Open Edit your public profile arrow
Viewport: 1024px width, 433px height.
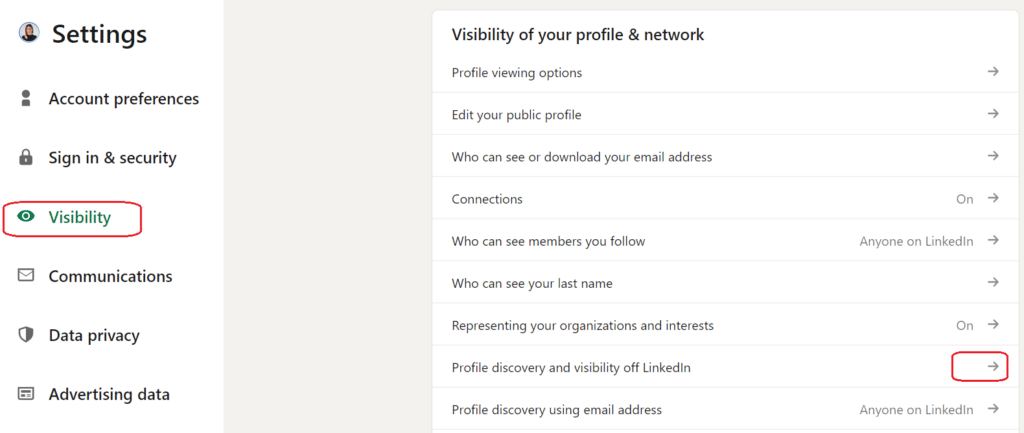(x=993, y=114)
